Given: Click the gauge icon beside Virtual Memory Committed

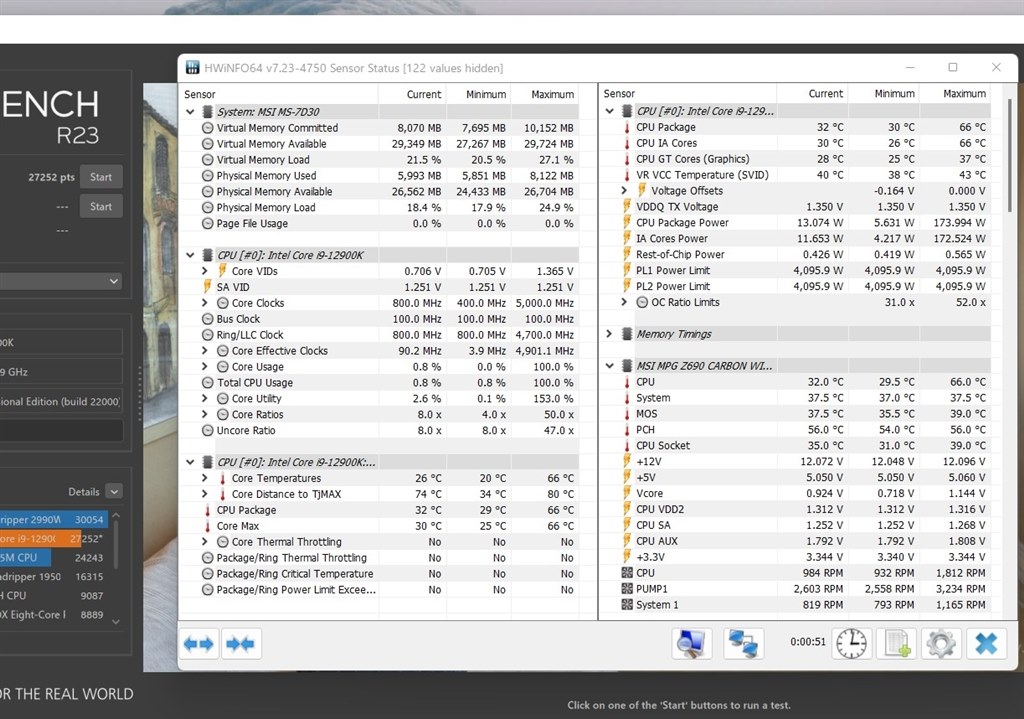Looking at the screenshot, I should [208, 128].
